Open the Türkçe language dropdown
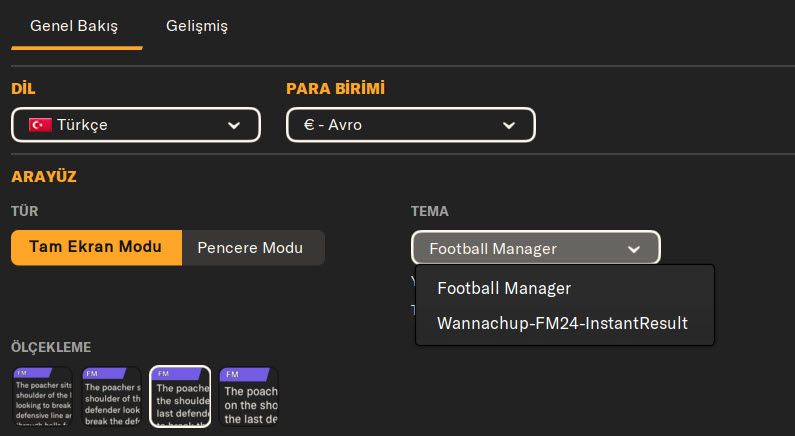Viewport: 795px width, 436px height. coord(136,125)
